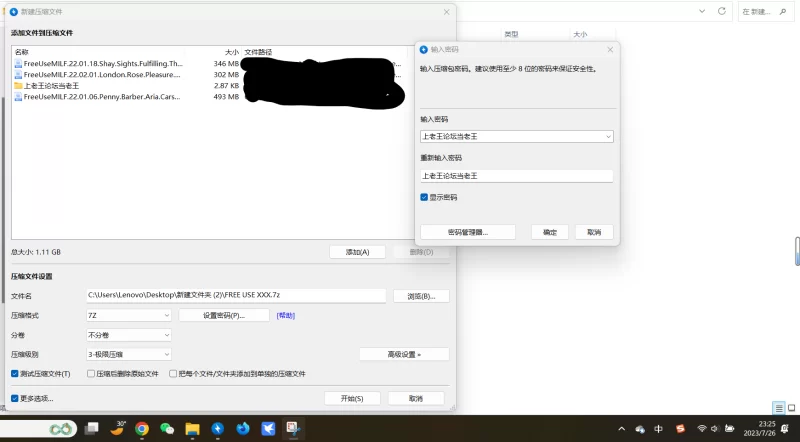The height and width of the screenshot is (442, 800).
Task: Switch File Explorer to large icons view
Action: tap(792, 408)
